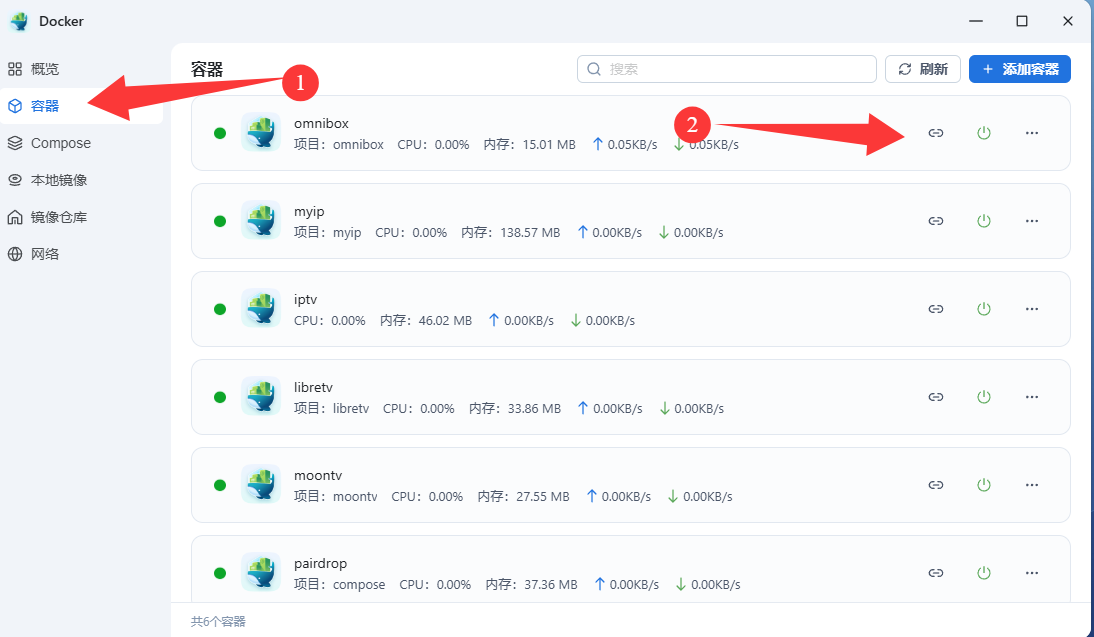Click the libretv container app icon
This screenshot has height=637, width=1094.
coord(261,396)
